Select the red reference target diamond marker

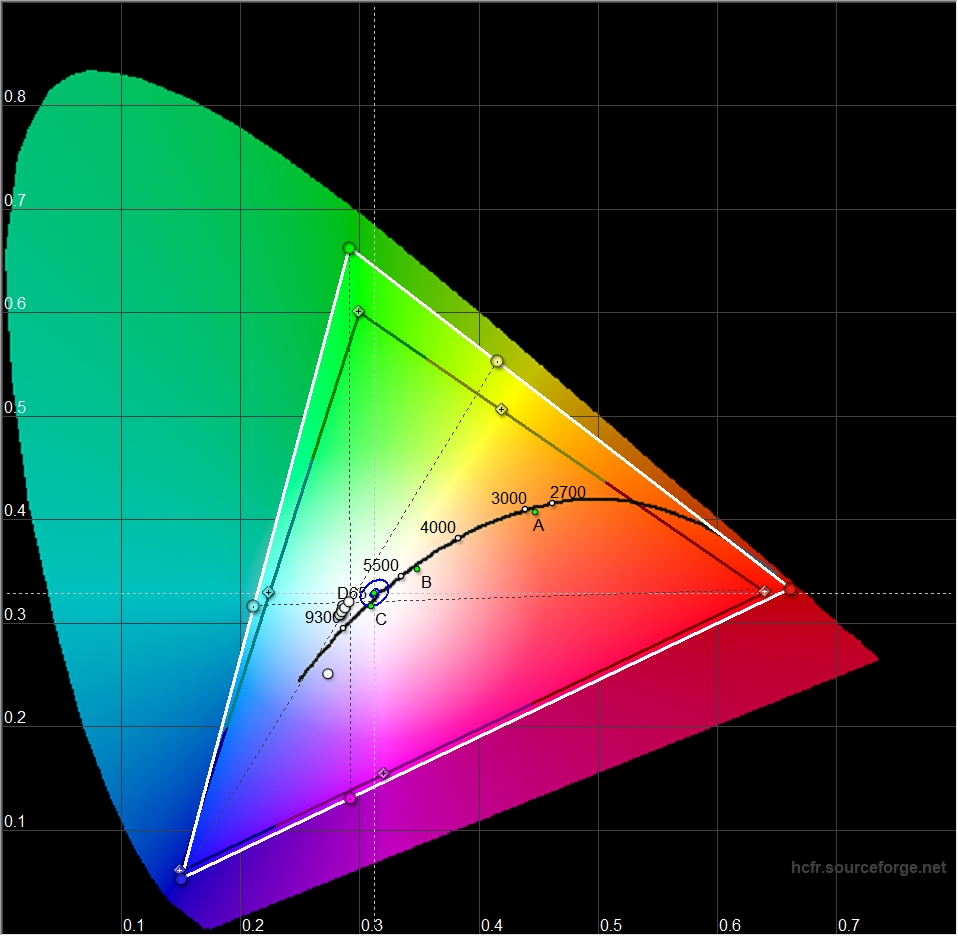(764, 591)
